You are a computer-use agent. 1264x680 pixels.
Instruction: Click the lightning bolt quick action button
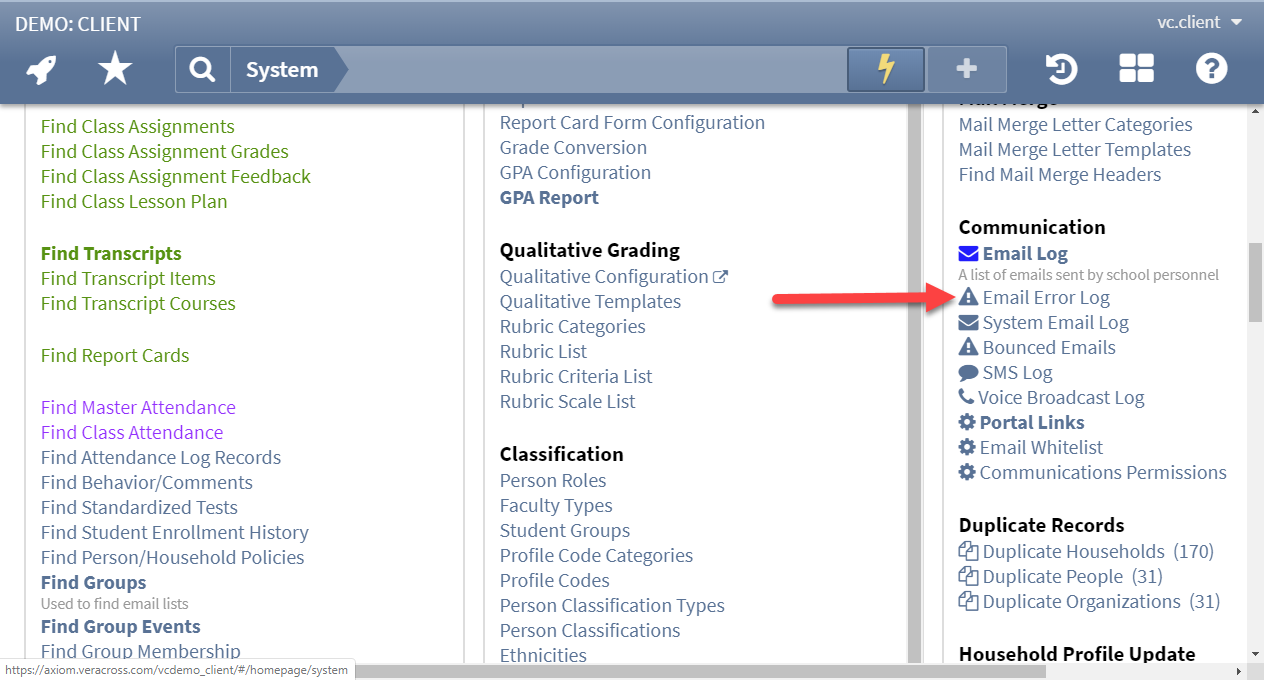(x=885, y=70)
